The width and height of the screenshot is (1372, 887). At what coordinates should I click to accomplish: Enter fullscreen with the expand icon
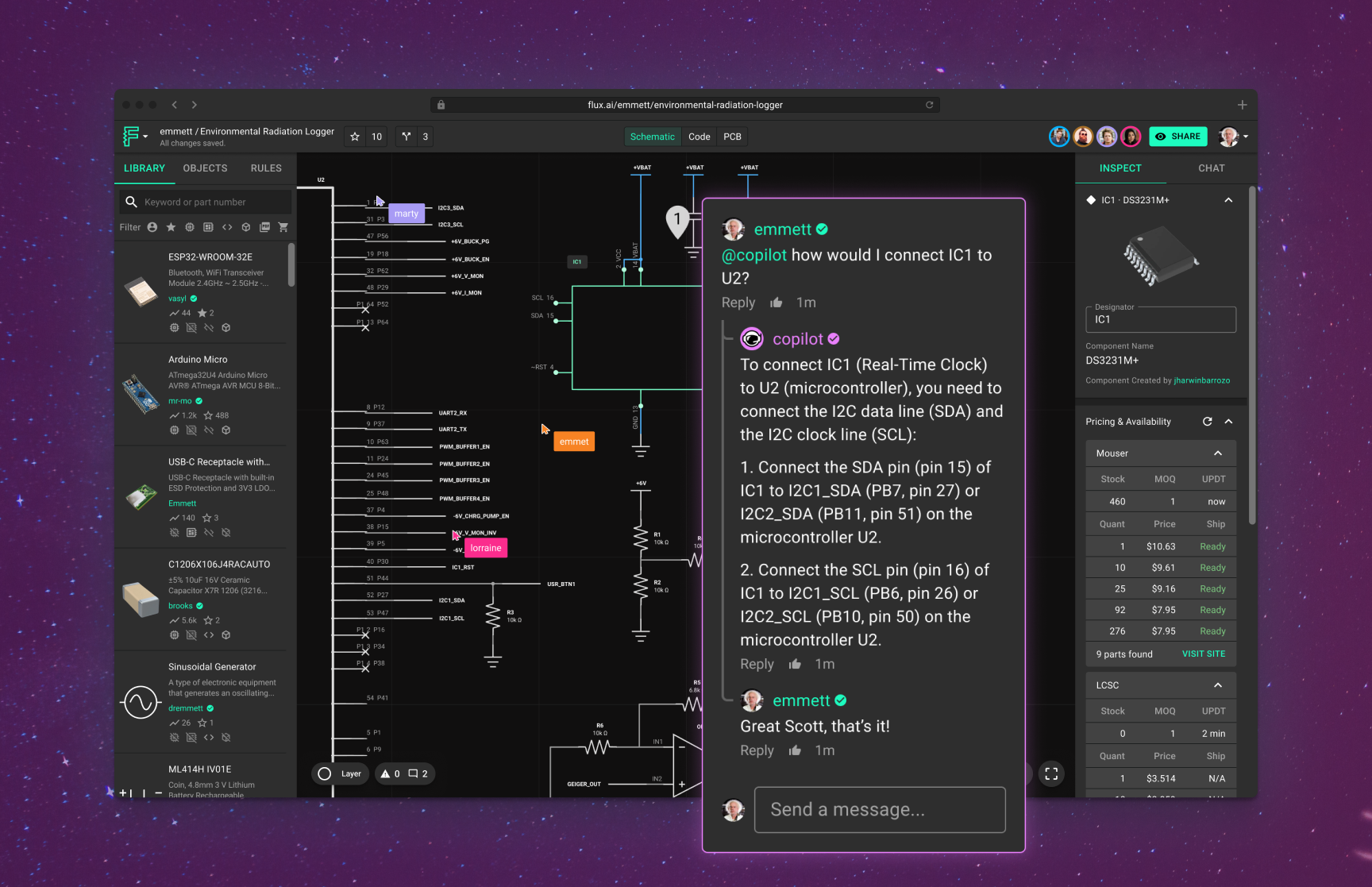coord(1051,773)
